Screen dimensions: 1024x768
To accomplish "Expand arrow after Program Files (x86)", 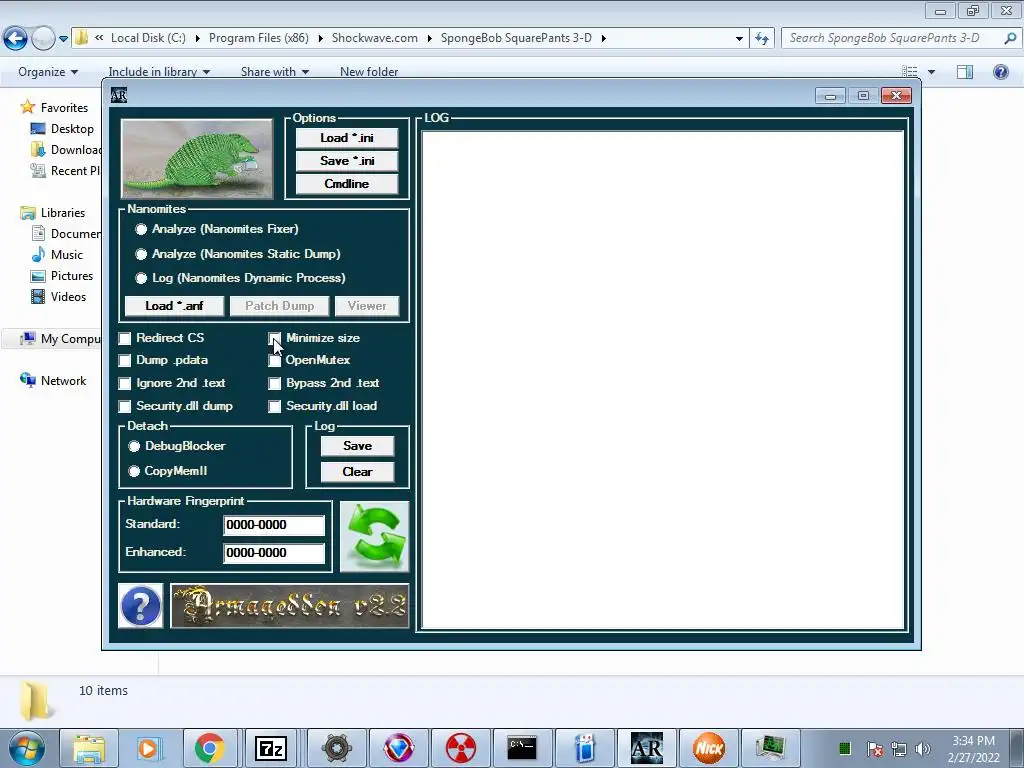I will pyautogui.click(x=320, y=39).
